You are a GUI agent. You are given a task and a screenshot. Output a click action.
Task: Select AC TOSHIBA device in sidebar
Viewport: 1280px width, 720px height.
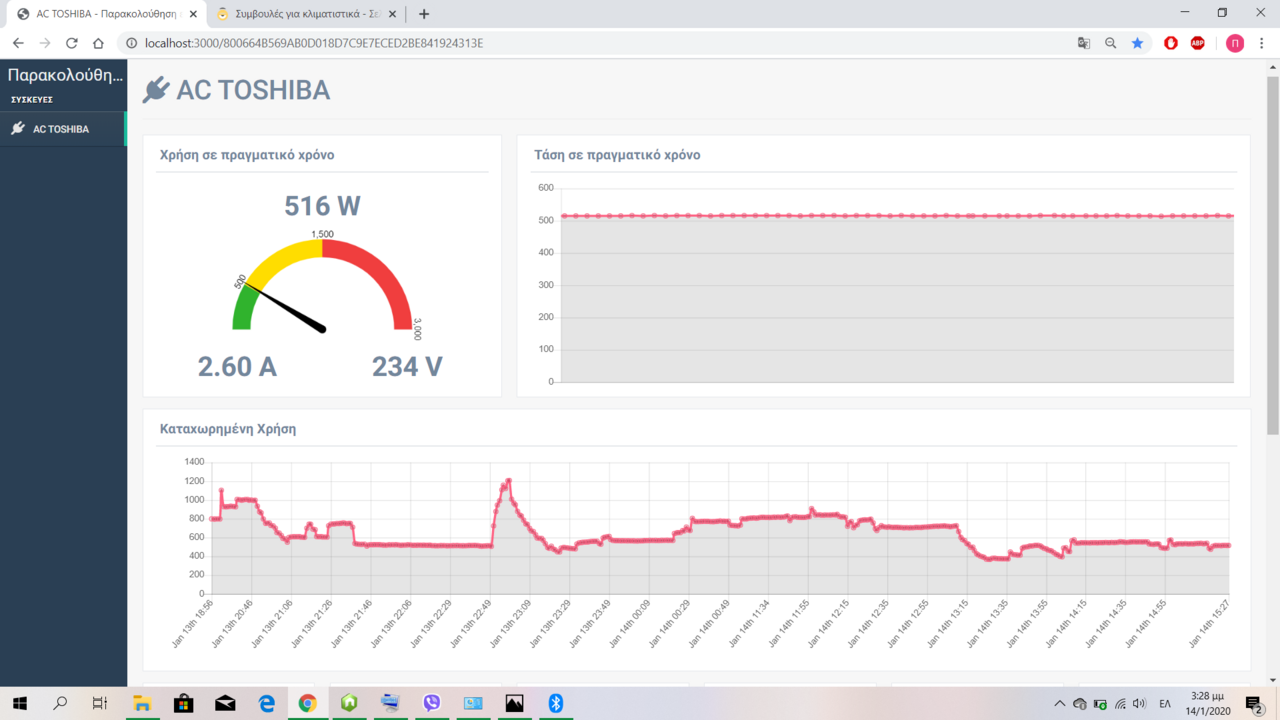click(63, 129)
